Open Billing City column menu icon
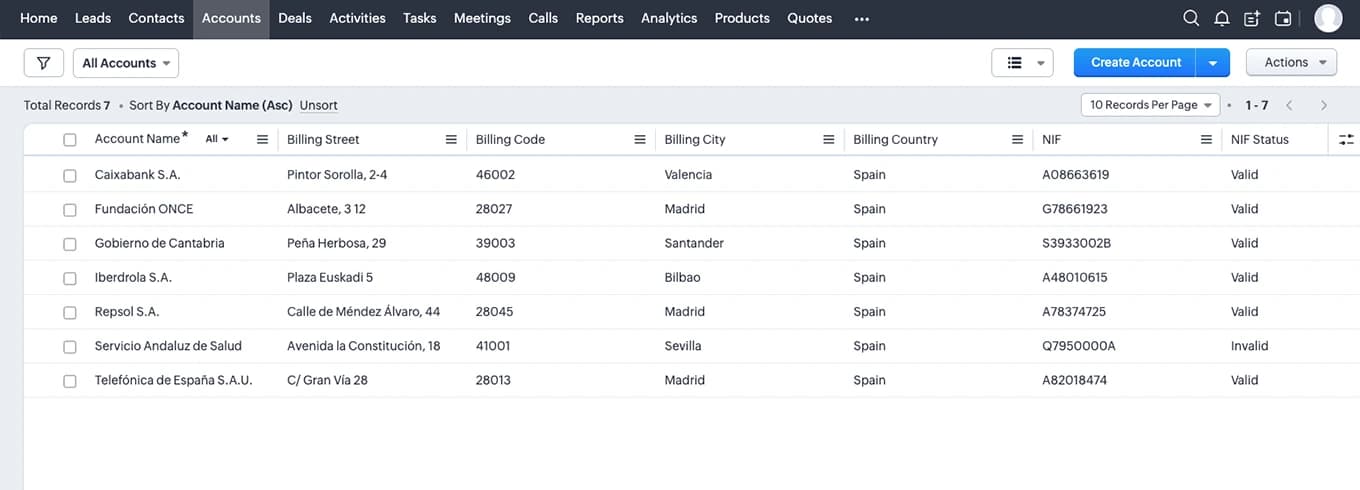1360x490 pixels. pos(829,140)
